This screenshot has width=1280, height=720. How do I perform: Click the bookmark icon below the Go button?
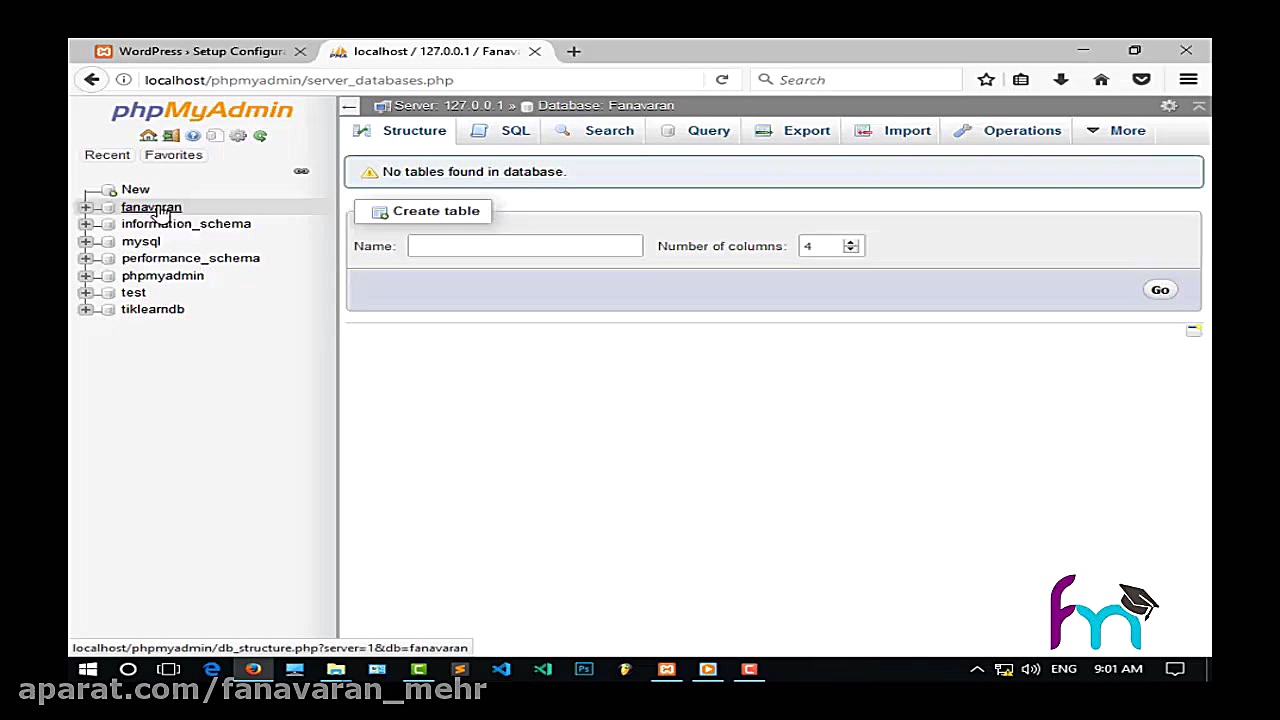(x=1194, y=330)
